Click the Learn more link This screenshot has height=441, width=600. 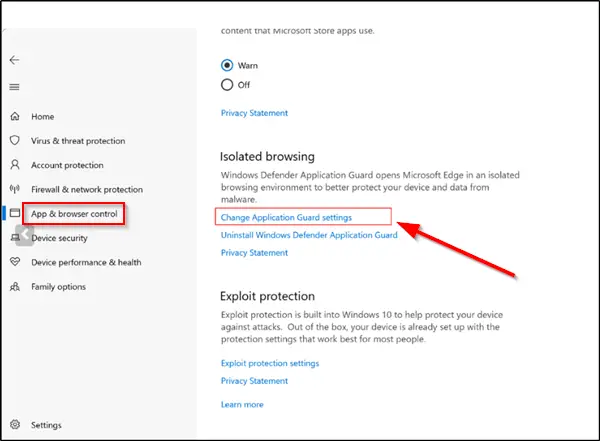pyautogui.click(x=242, y=405)
